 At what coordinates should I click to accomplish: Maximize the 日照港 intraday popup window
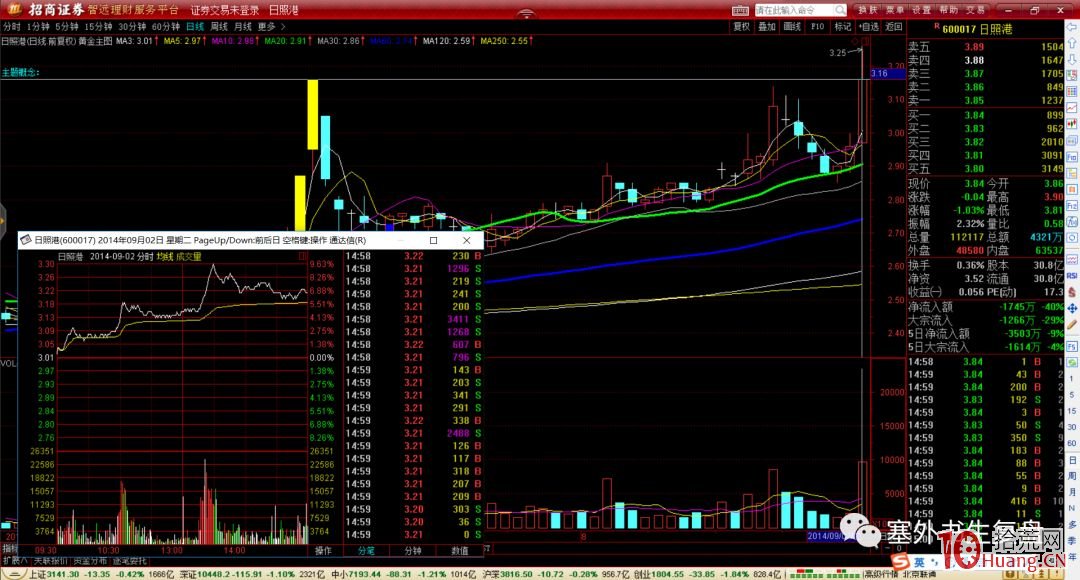pos(433,240)
